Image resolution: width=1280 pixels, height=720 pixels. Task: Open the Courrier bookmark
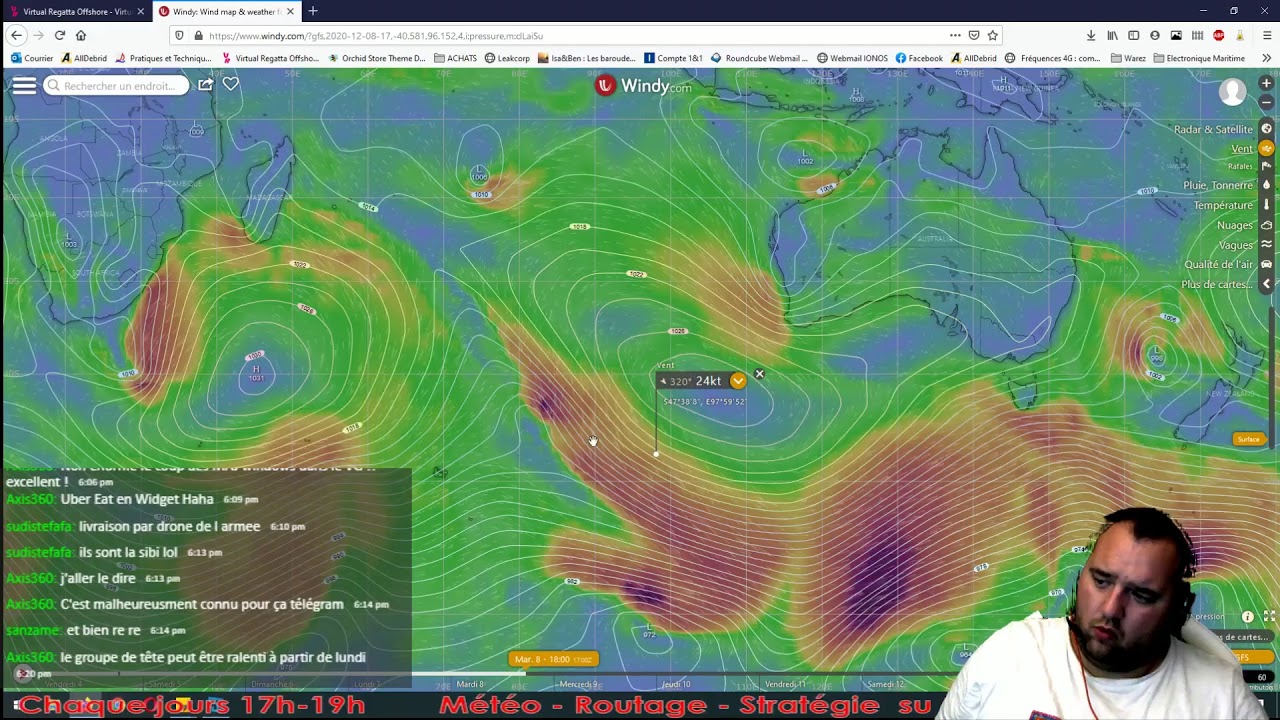click(32, 58)
